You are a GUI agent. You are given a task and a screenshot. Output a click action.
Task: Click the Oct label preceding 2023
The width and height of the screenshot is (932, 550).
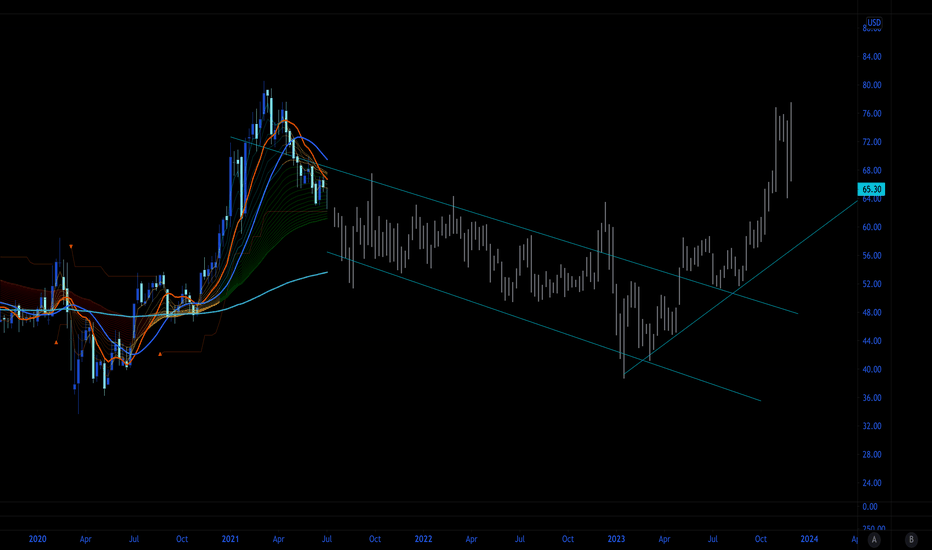(568, 539)
